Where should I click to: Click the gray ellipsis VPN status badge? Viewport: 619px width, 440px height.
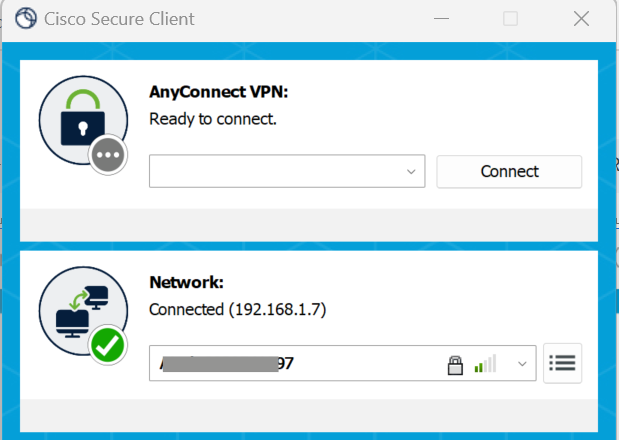point(107,157)
